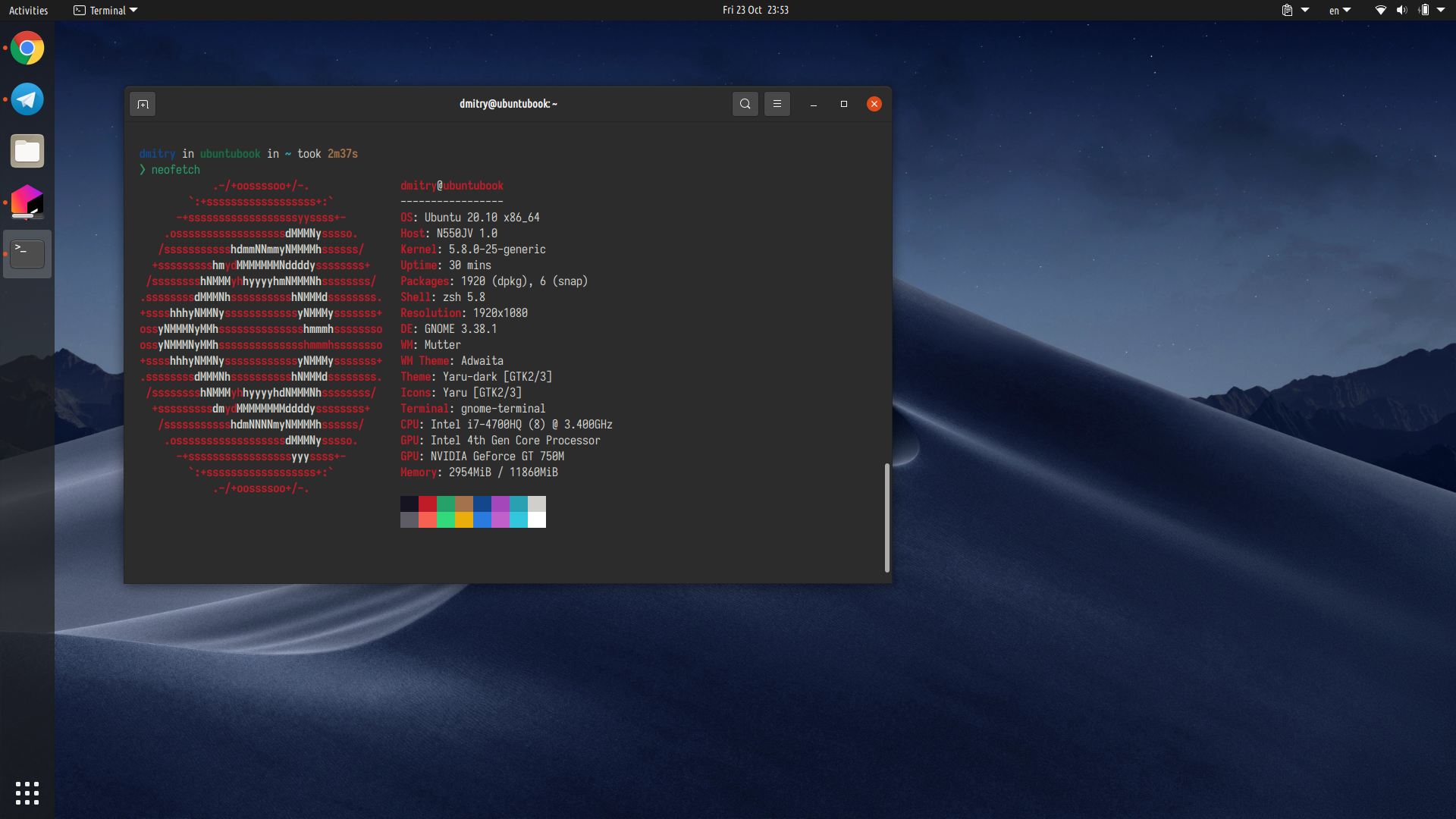
Task: Open the Activities overview
Action: coord(28,10)
